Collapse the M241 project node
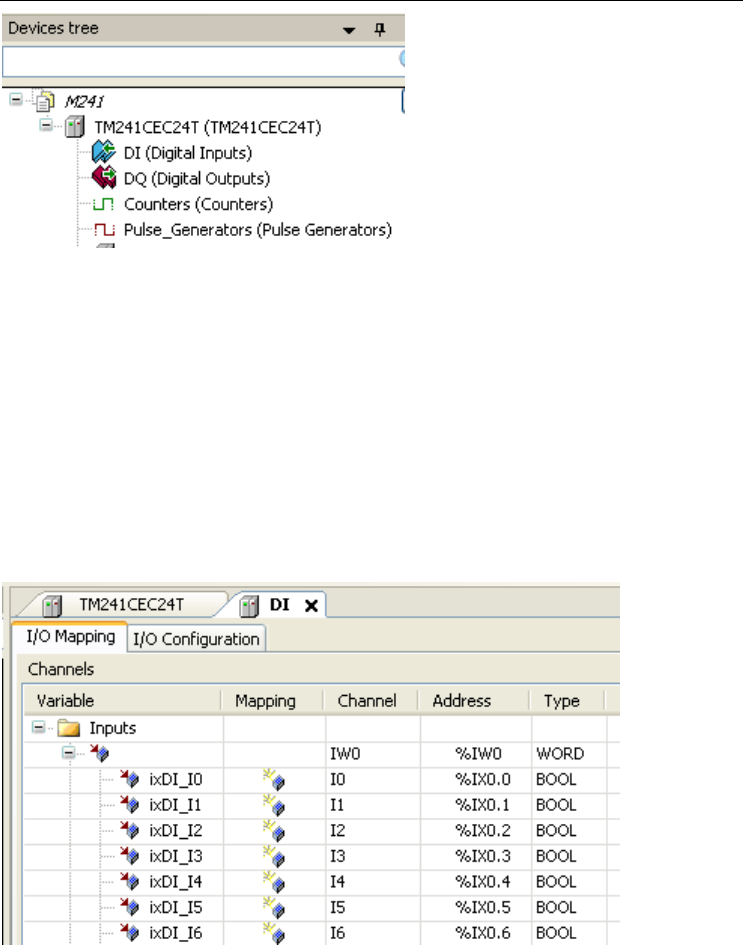 point(16,99)
